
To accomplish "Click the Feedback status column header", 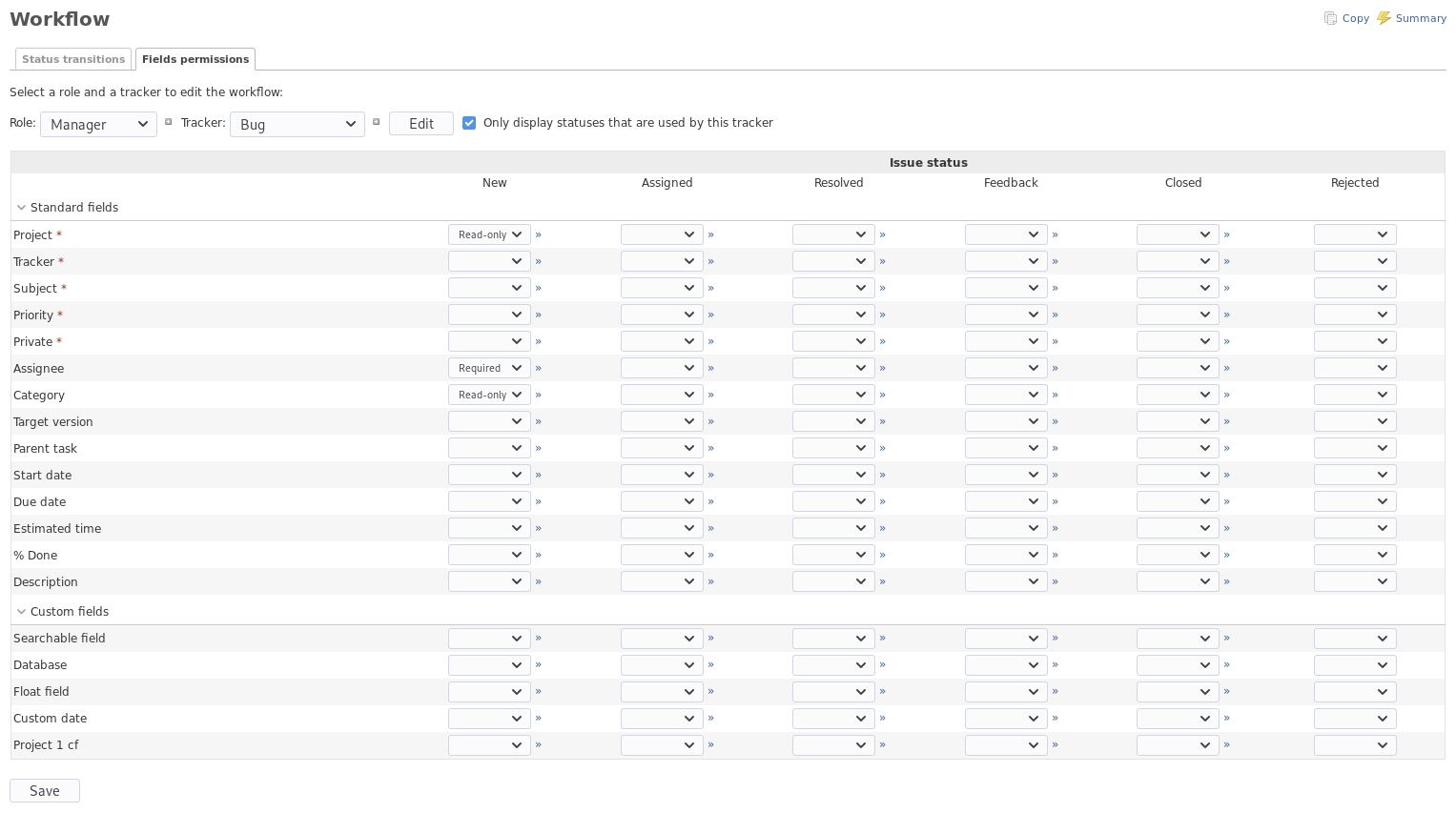I will pos(1011,183).
